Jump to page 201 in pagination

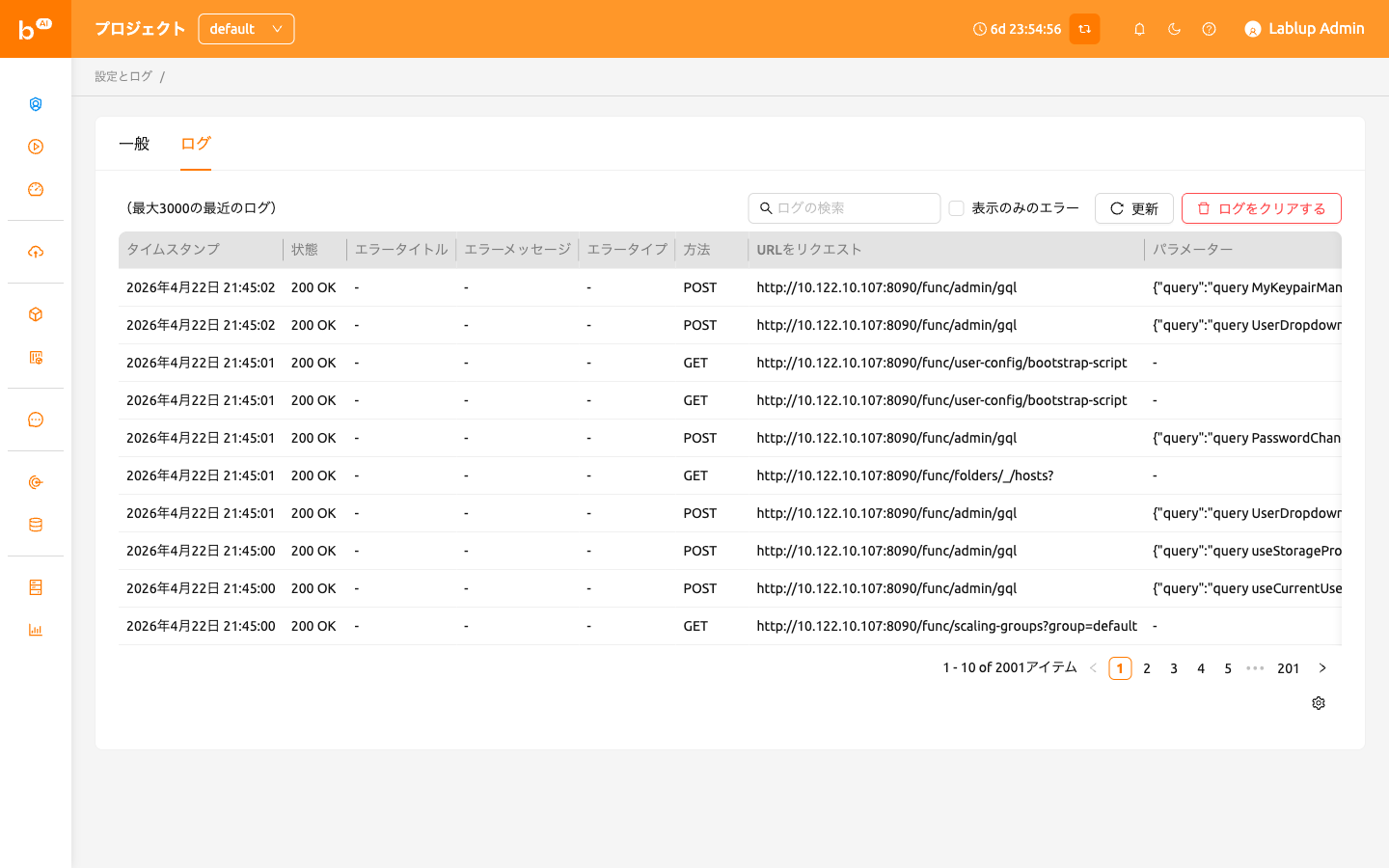(x=1288, y=668)
